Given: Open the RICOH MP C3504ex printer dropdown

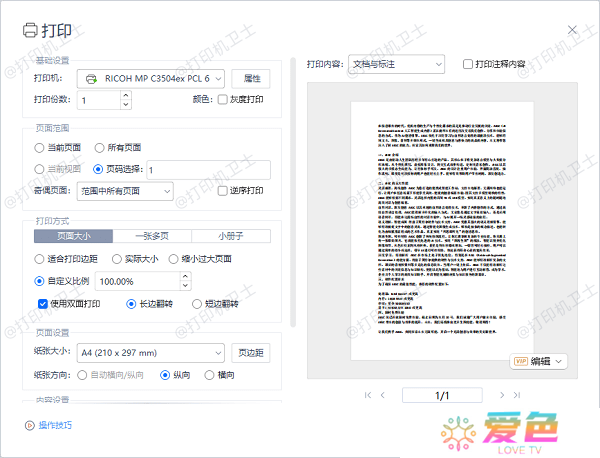Looking at the screenshot, I should point(151,79).
